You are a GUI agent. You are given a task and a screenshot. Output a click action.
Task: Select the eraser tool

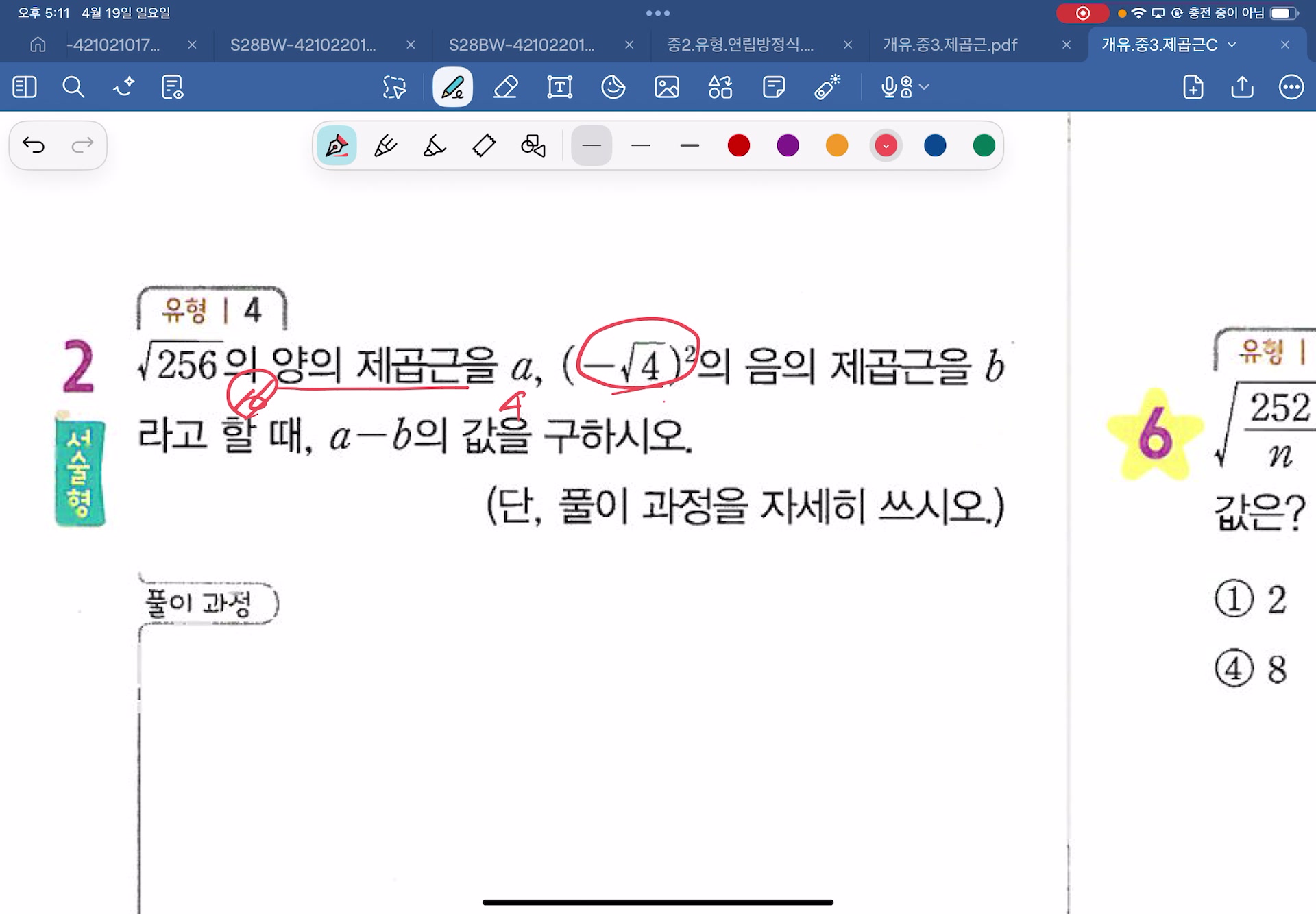coord(506,87)
